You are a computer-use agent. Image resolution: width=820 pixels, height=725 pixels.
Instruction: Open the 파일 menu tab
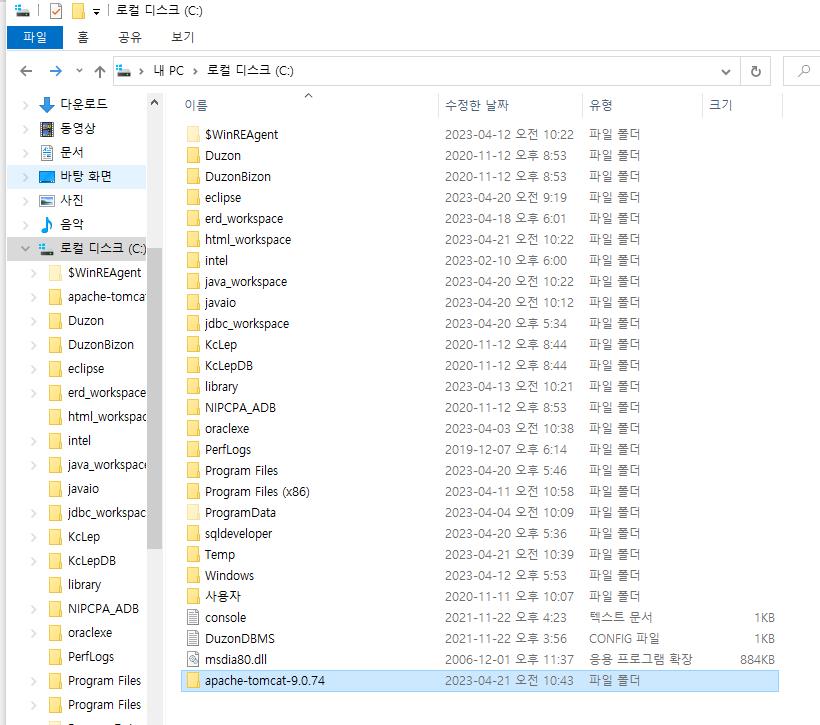35,37
